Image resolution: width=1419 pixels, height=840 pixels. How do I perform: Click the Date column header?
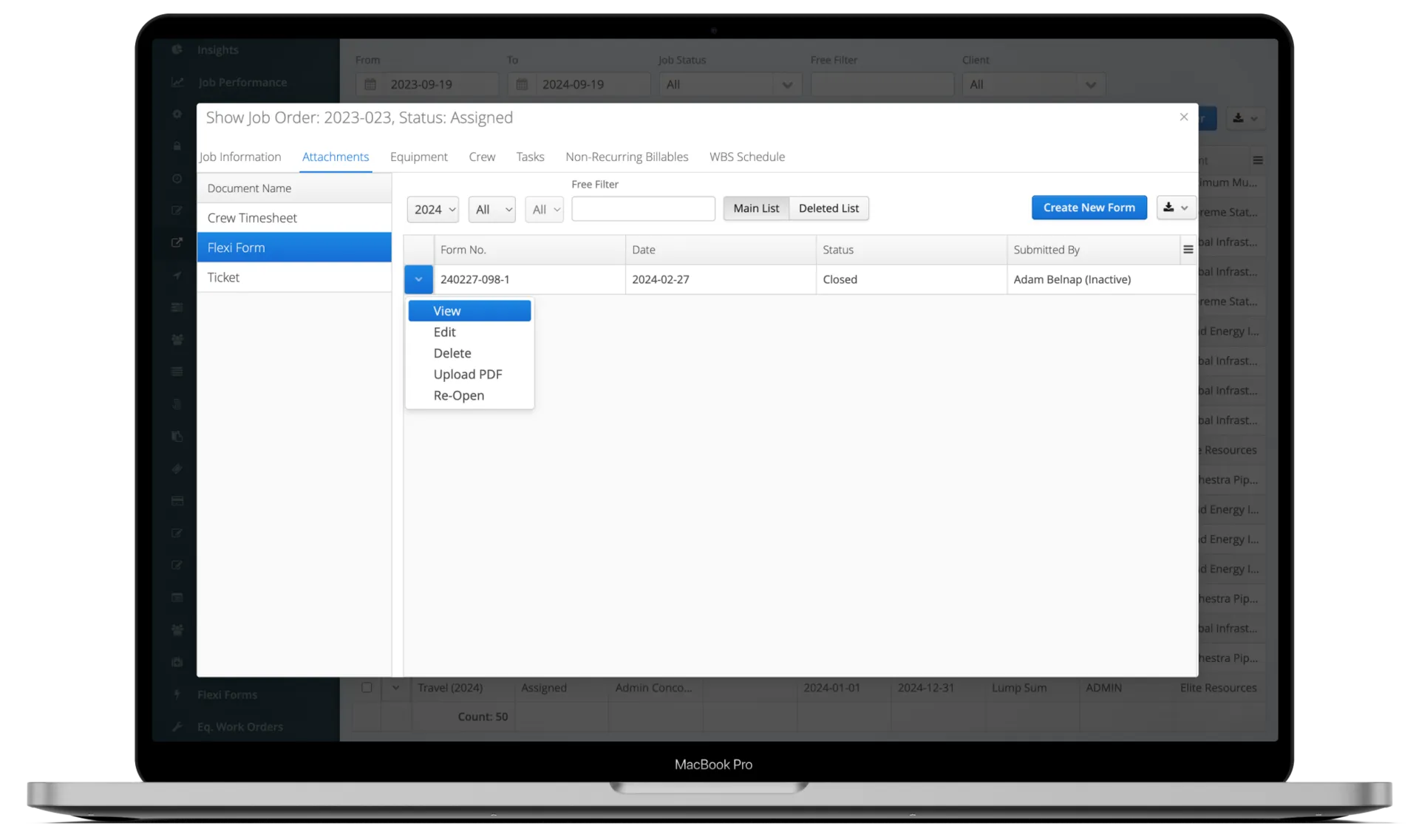click(x=721, y=250)
